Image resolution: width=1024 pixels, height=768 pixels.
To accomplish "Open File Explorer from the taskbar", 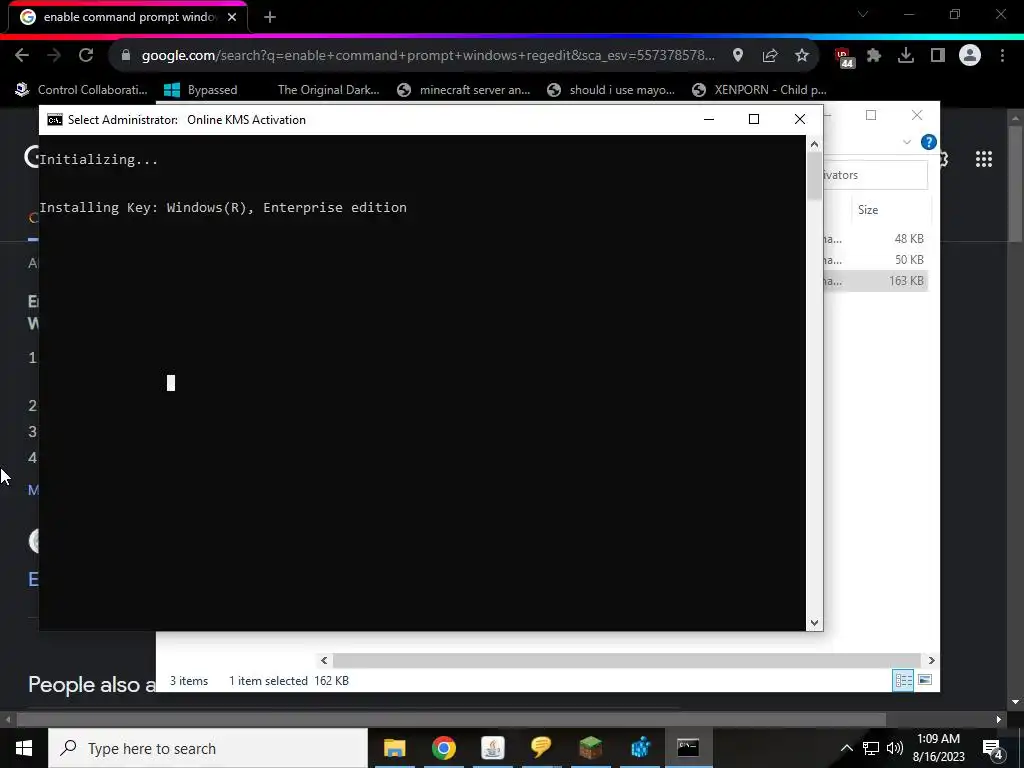I will click(x=394, y=748).
